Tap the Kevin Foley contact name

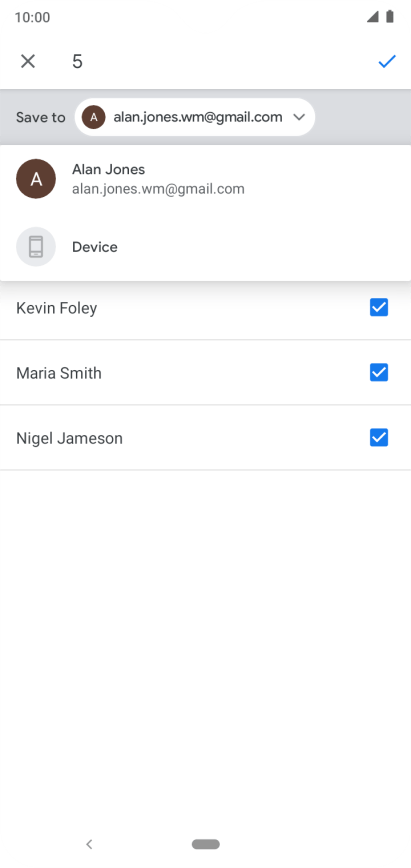(56, 308)
